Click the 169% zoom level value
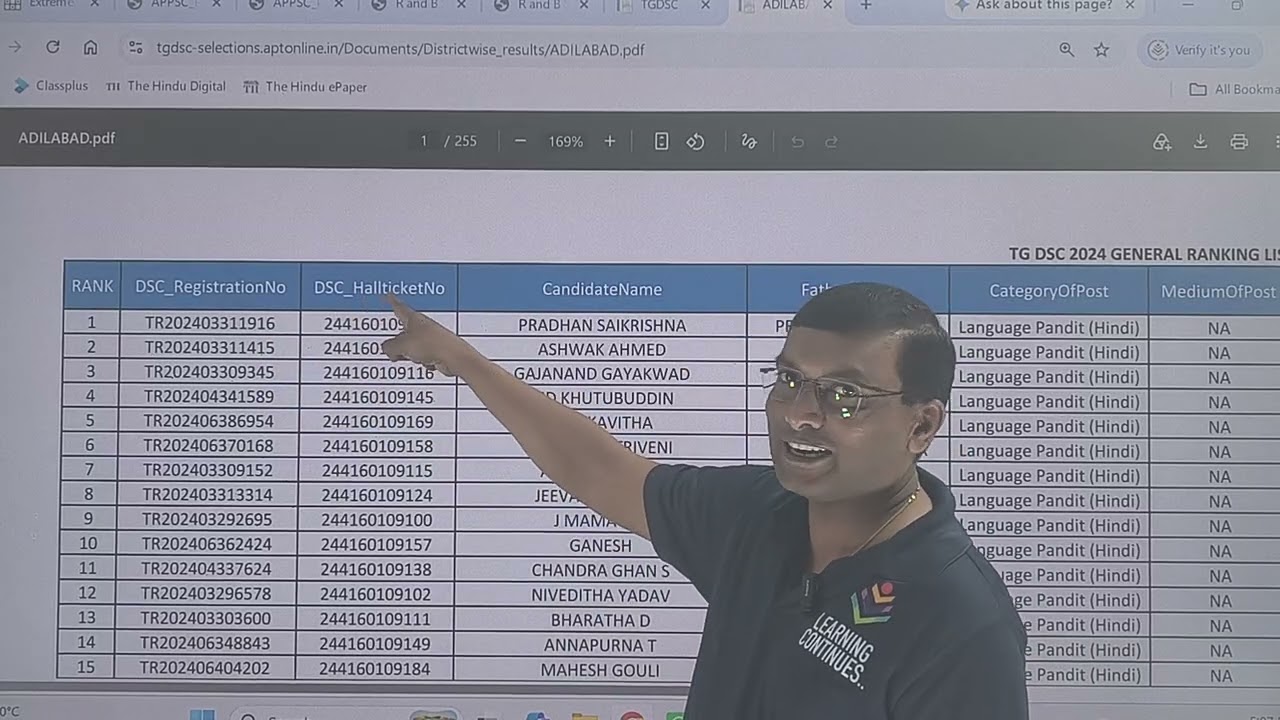This screenshot has width=1280, height=720. coord(565,142)
